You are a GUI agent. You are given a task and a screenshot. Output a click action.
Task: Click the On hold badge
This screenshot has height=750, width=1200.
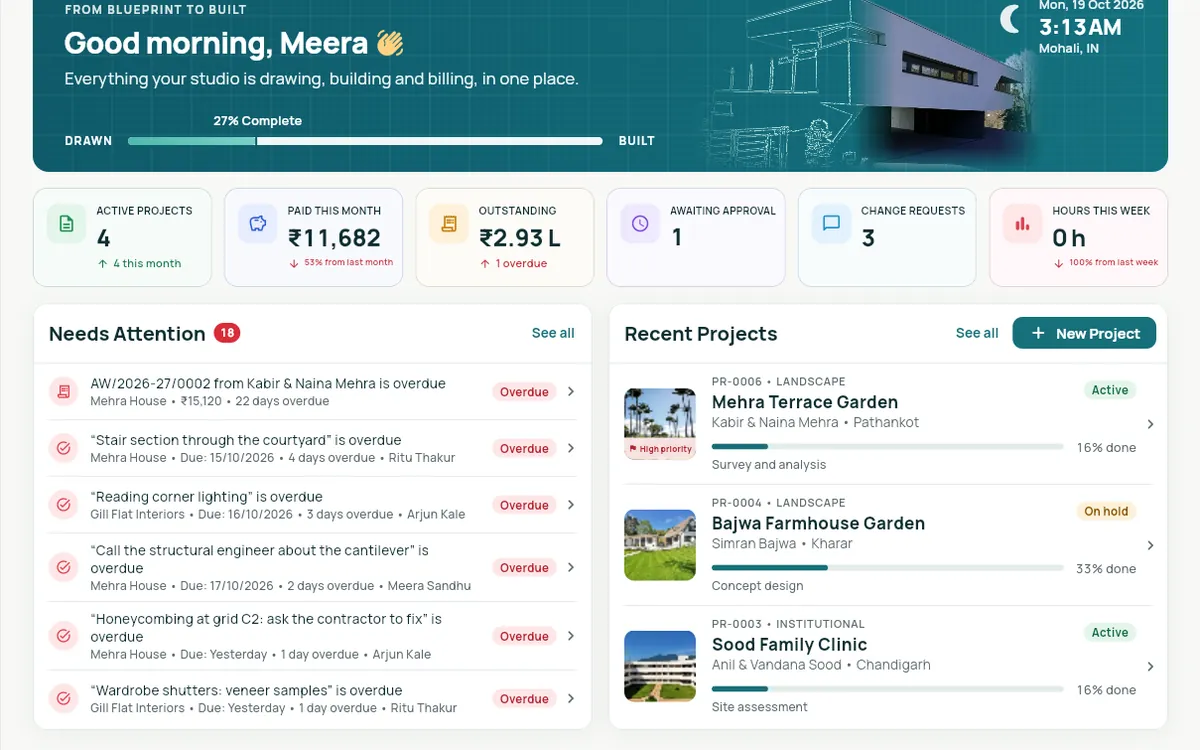pos(1106,511)
